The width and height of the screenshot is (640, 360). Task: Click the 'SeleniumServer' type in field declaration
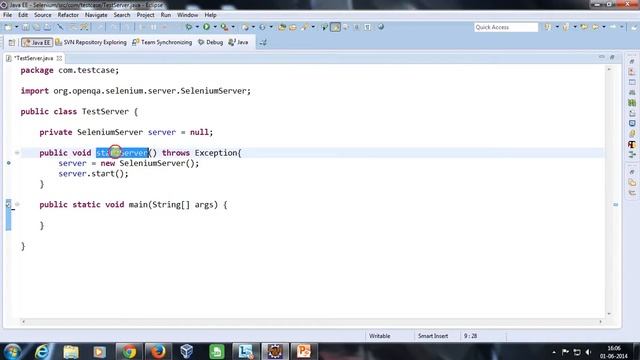[x=110, y=132]
